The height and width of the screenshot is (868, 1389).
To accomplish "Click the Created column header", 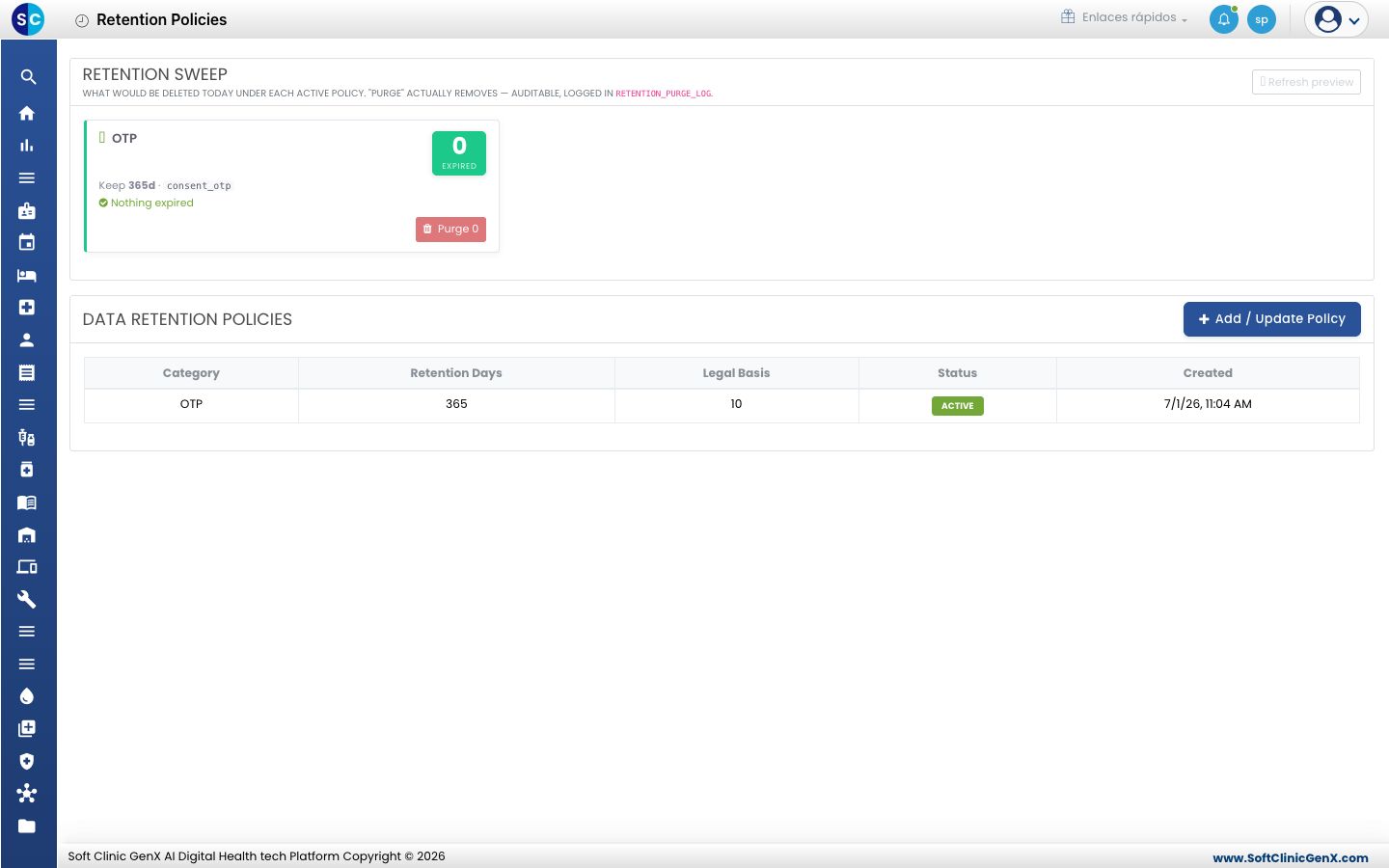I will tap(1208, 373).
